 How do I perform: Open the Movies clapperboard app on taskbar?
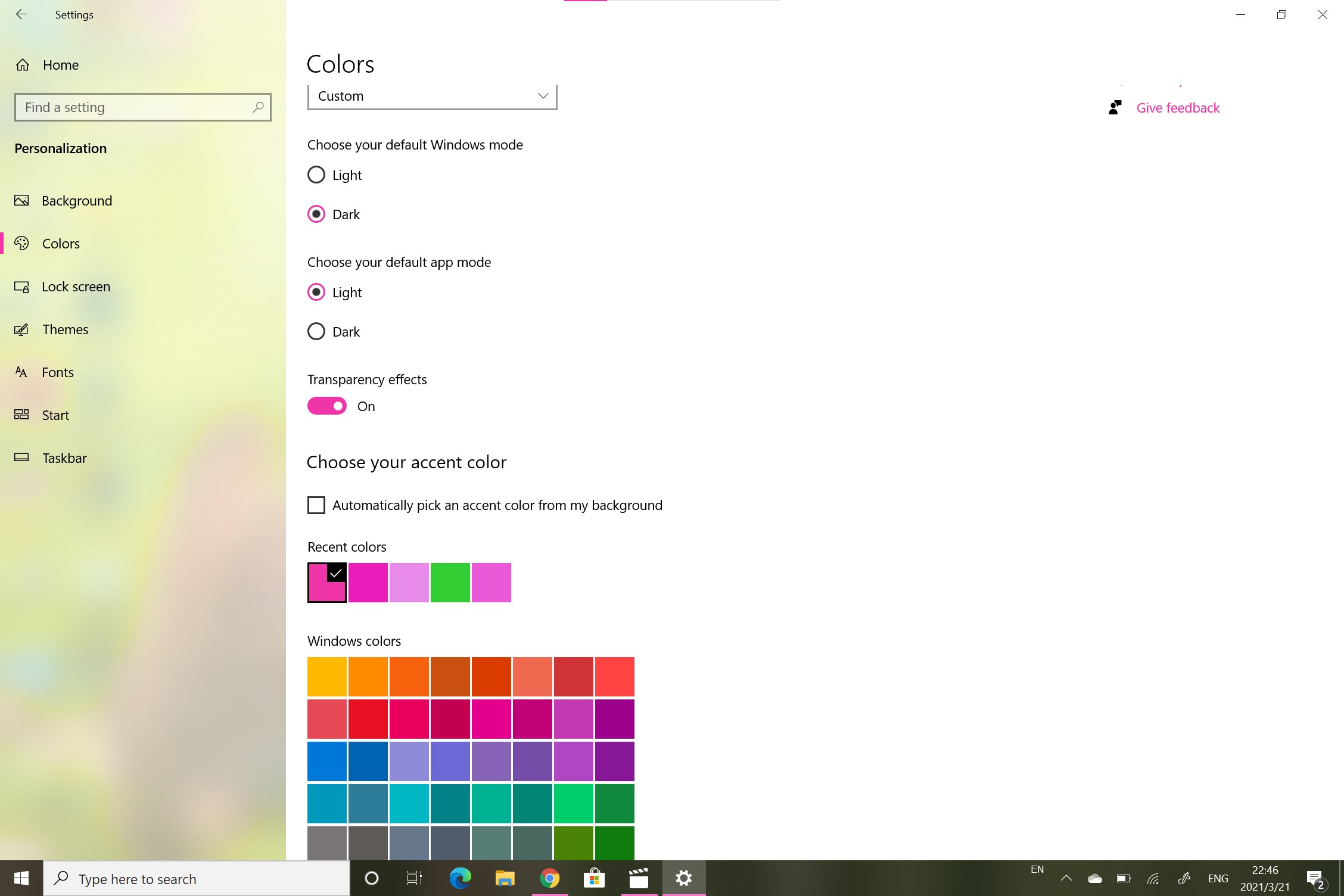coord(639,878)
